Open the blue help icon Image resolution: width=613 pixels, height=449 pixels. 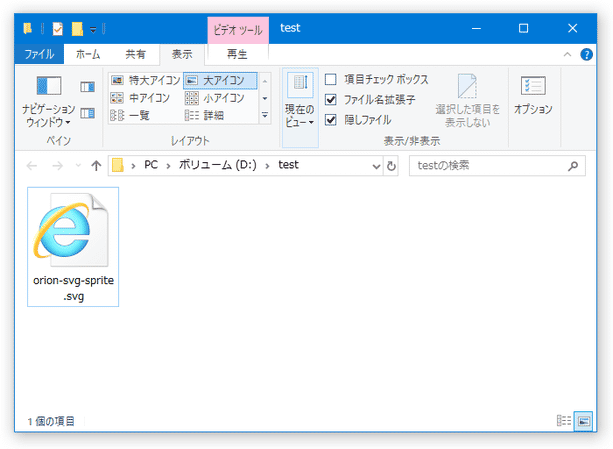coord(586,54)
